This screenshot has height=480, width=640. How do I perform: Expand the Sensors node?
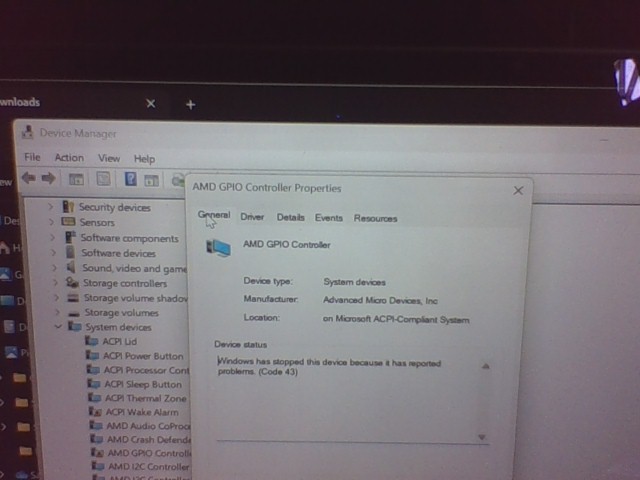coord(51,222)
